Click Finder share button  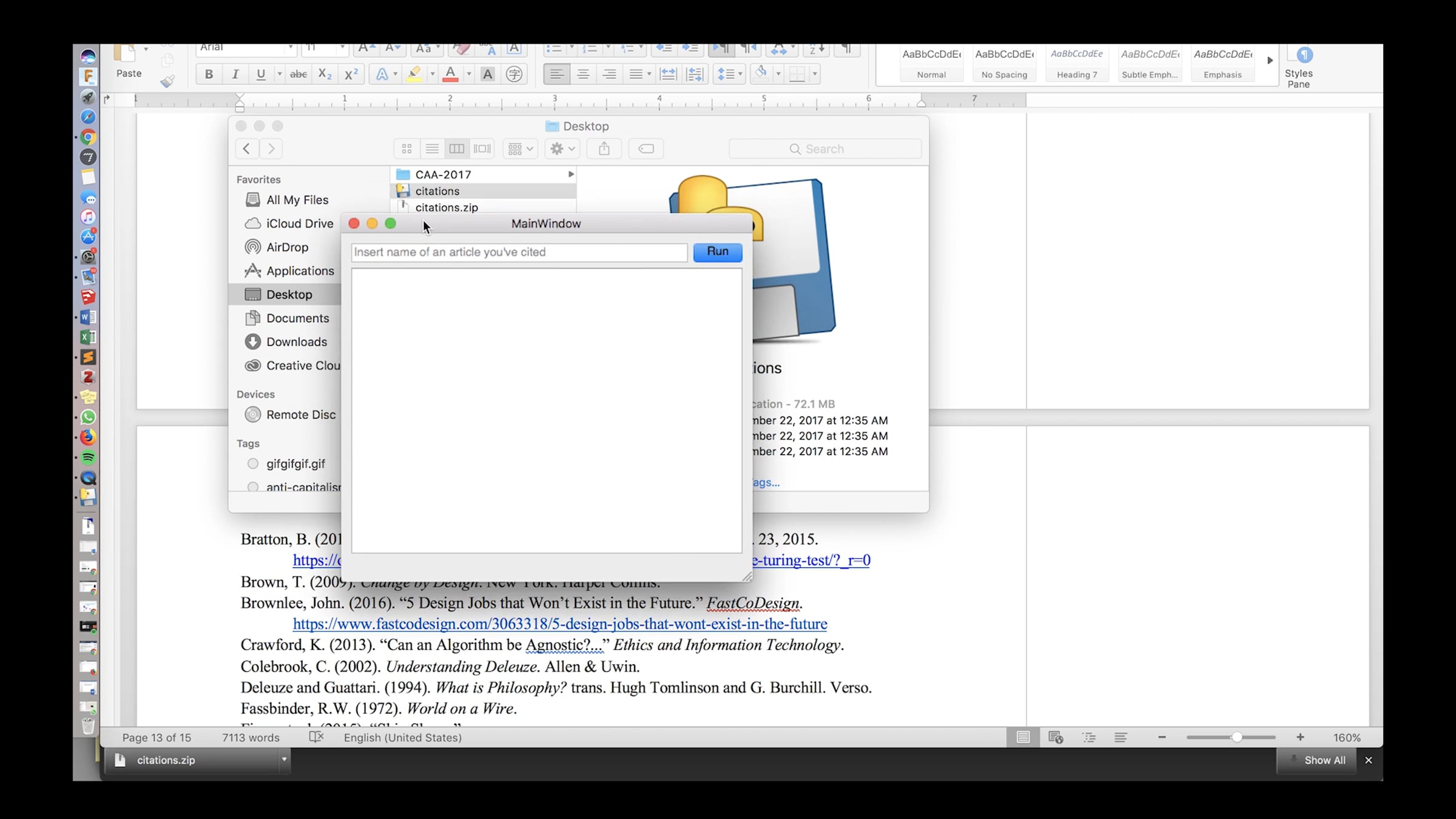(604, 149)
